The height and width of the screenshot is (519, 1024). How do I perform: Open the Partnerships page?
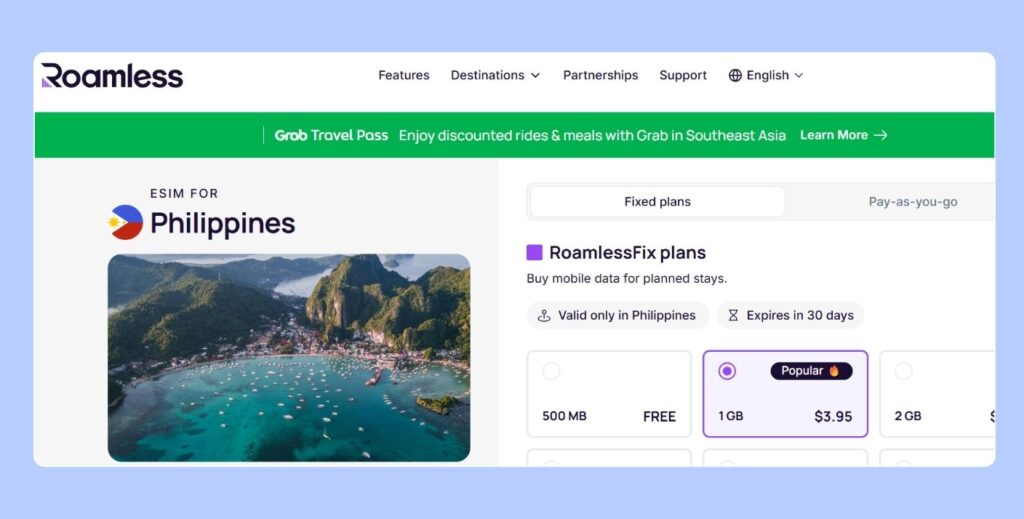(x=600, y=76)
